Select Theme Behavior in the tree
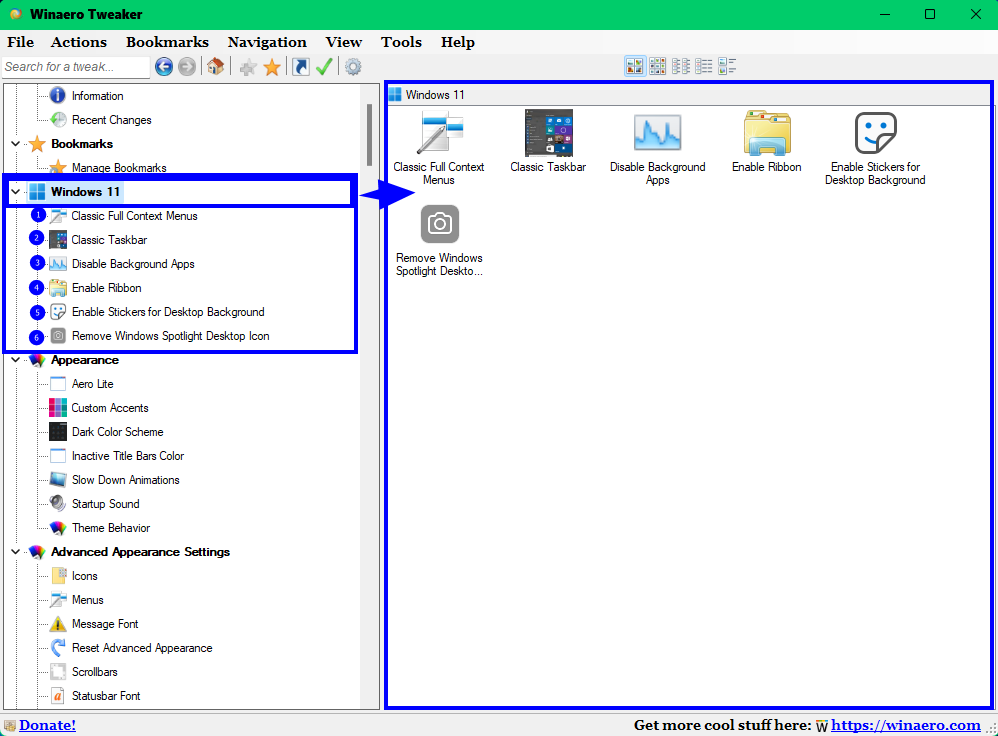This screenshot has width=998, height=736. pos(111,528)
